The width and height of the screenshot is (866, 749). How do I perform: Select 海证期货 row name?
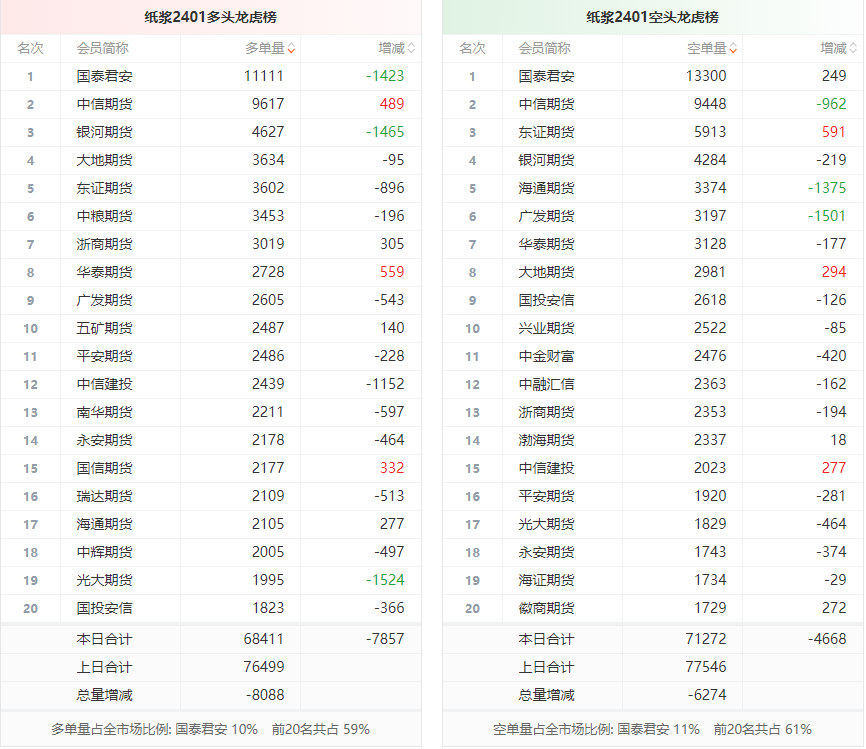point(546,580)
